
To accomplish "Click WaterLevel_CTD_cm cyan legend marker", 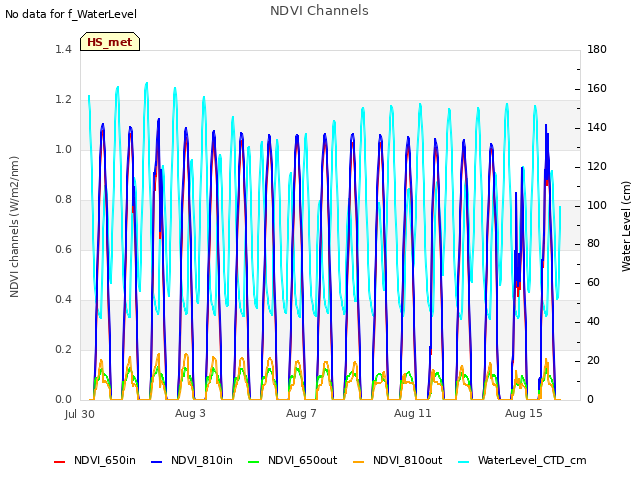I will (x=463, y=462).
